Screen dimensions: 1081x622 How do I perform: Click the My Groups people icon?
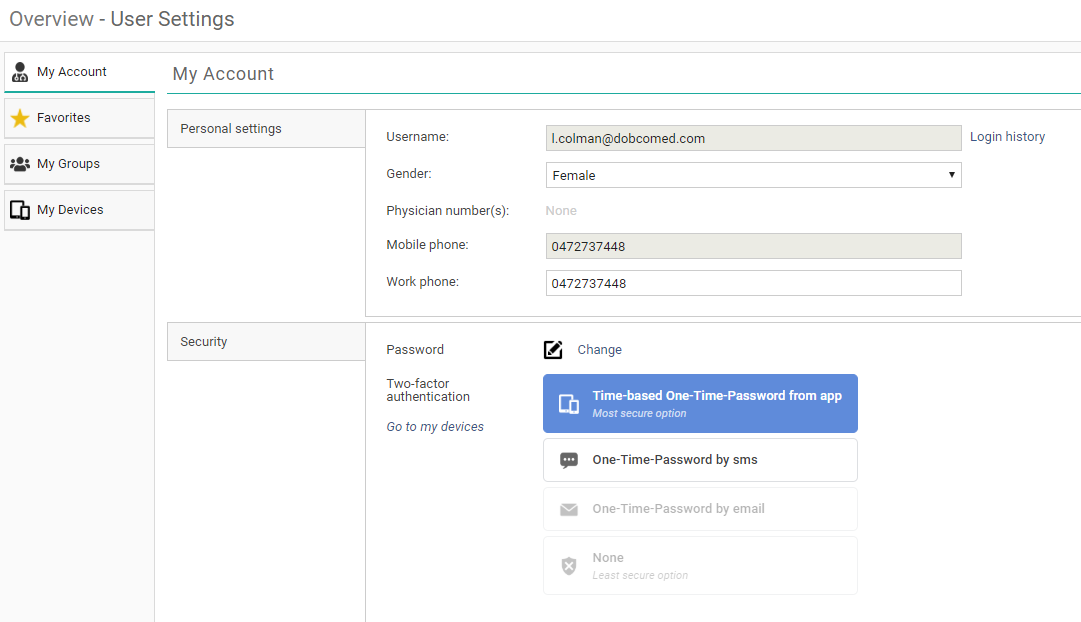[x=20, y=164]
